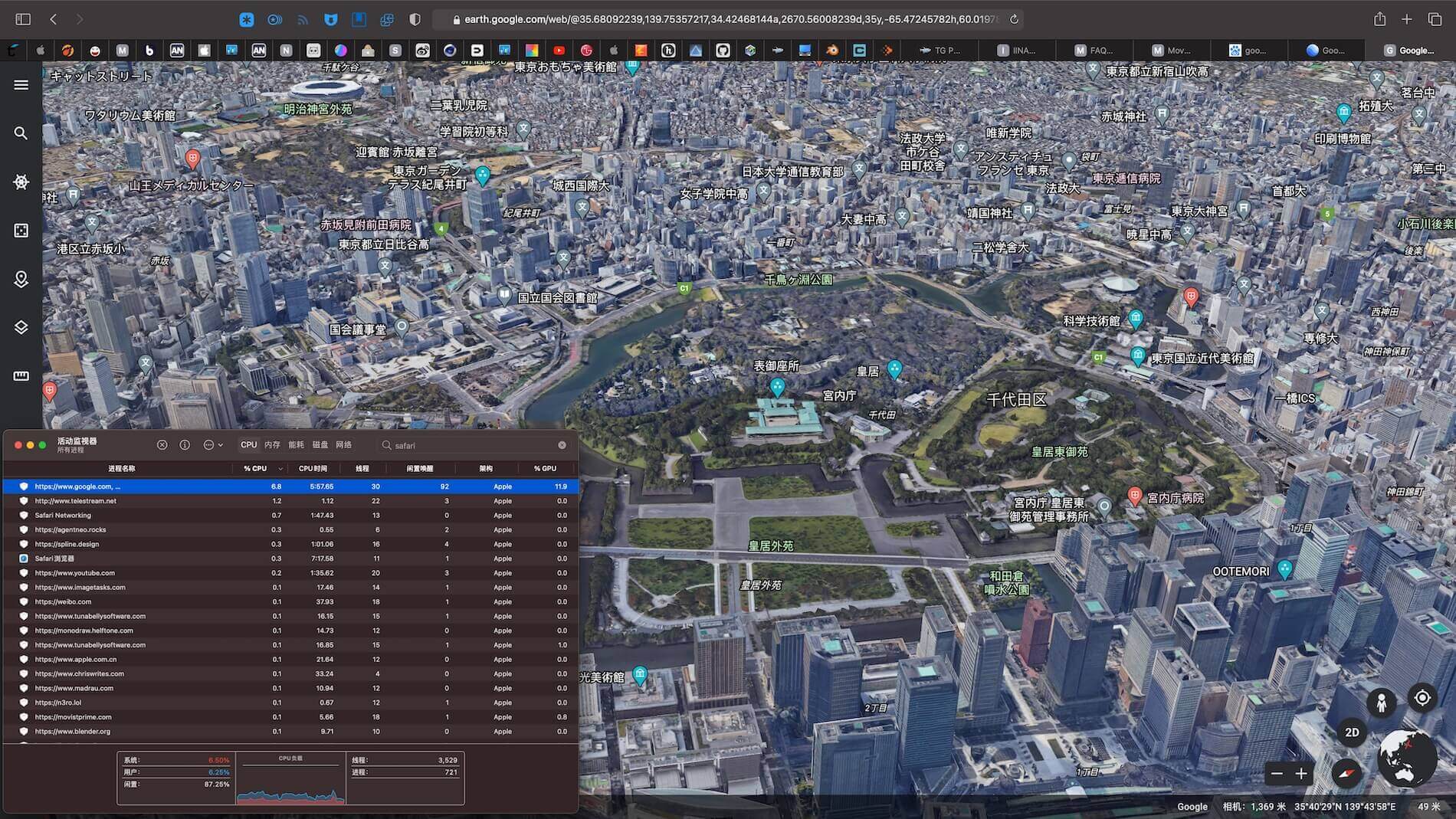The width and height of the screenshot is (1456, 819).
Task: Open Safari tab overview button
Action: click(1435, 19)
